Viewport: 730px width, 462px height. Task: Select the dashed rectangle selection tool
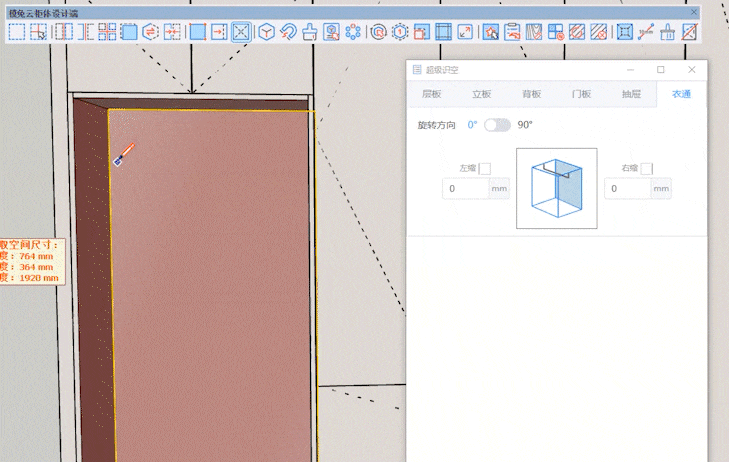pyautogui.click(x=17, y=32)
